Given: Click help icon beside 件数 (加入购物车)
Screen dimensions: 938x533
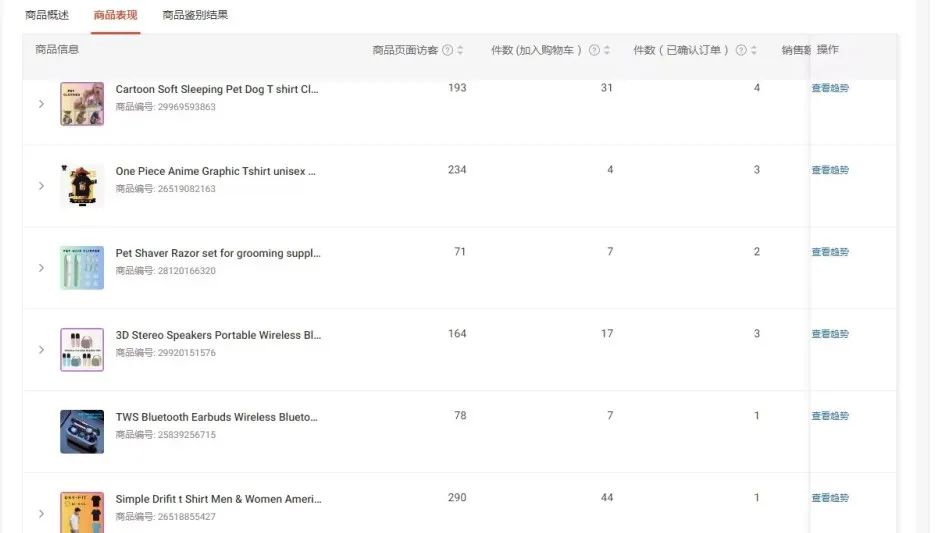Looking at the screenshot, I should tap(594, 50).
